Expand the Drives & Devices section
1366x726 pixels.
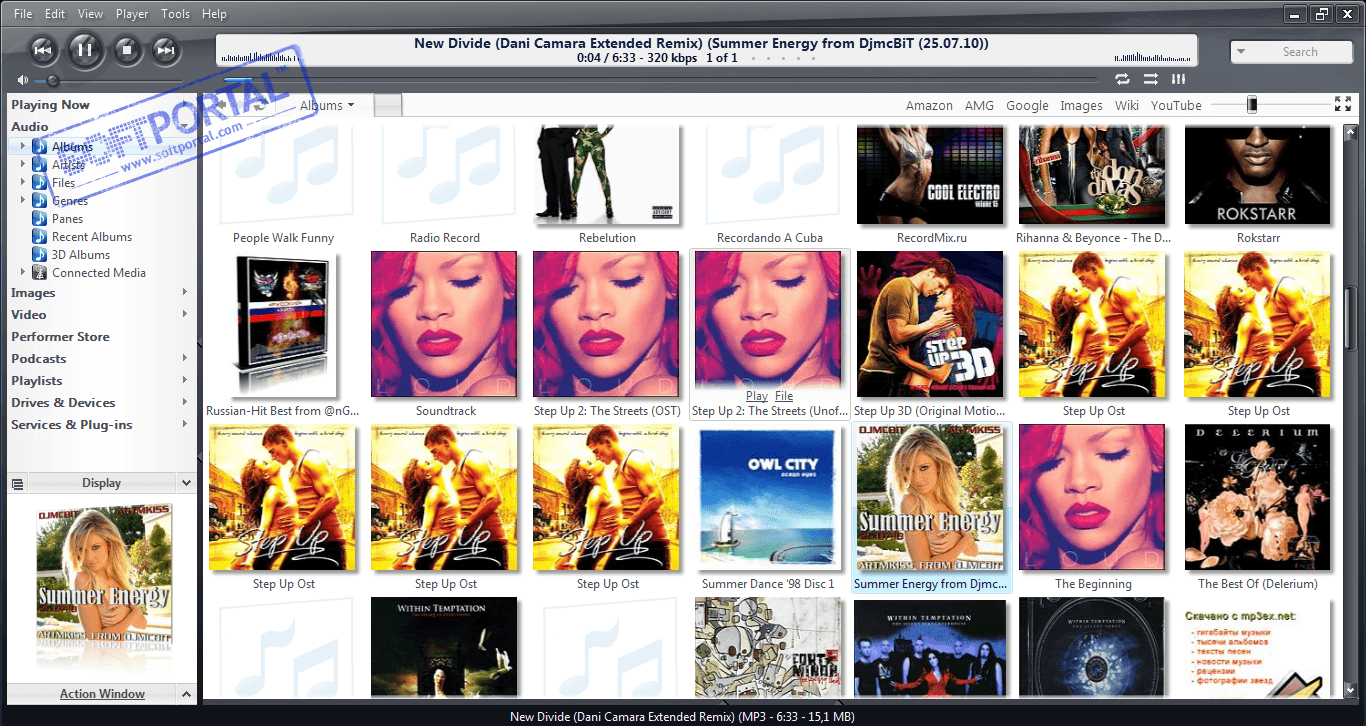(x=185, y=402)
